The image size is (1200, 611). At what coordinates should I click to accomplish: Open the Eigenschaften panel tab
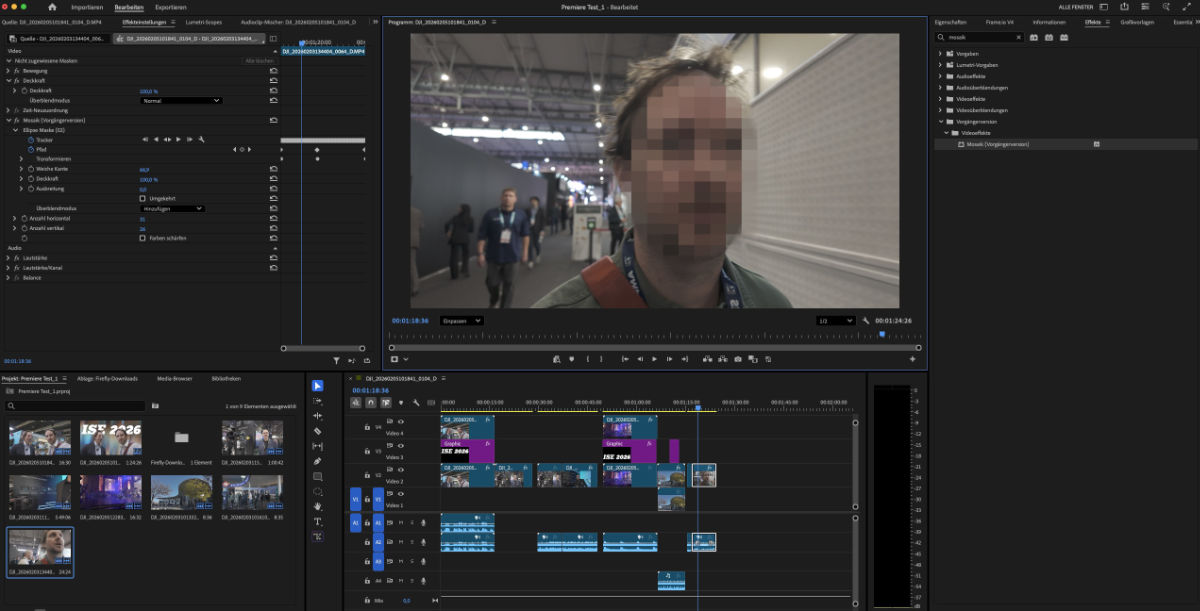coord(950,21)
